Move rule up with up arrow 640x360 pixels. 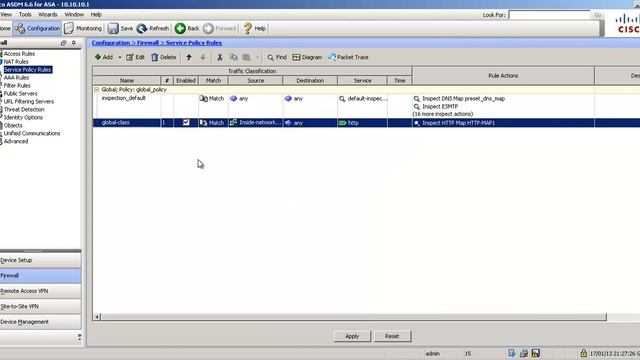point(189,58)
